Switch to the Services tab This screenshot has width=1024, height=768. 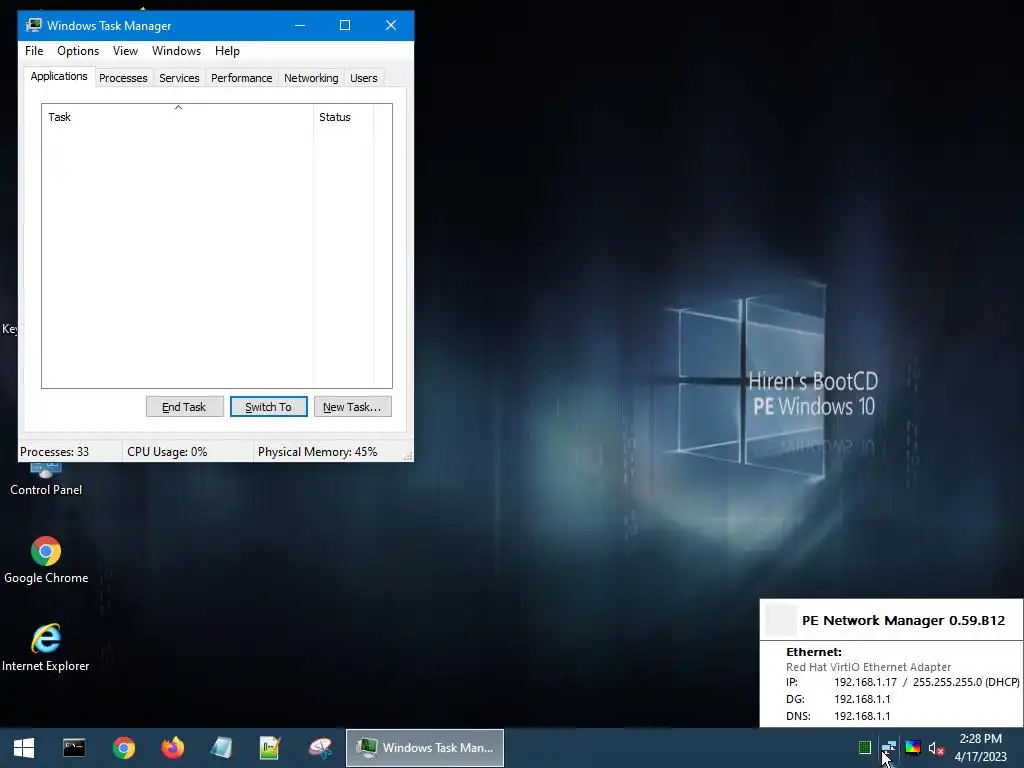(179, 78)
